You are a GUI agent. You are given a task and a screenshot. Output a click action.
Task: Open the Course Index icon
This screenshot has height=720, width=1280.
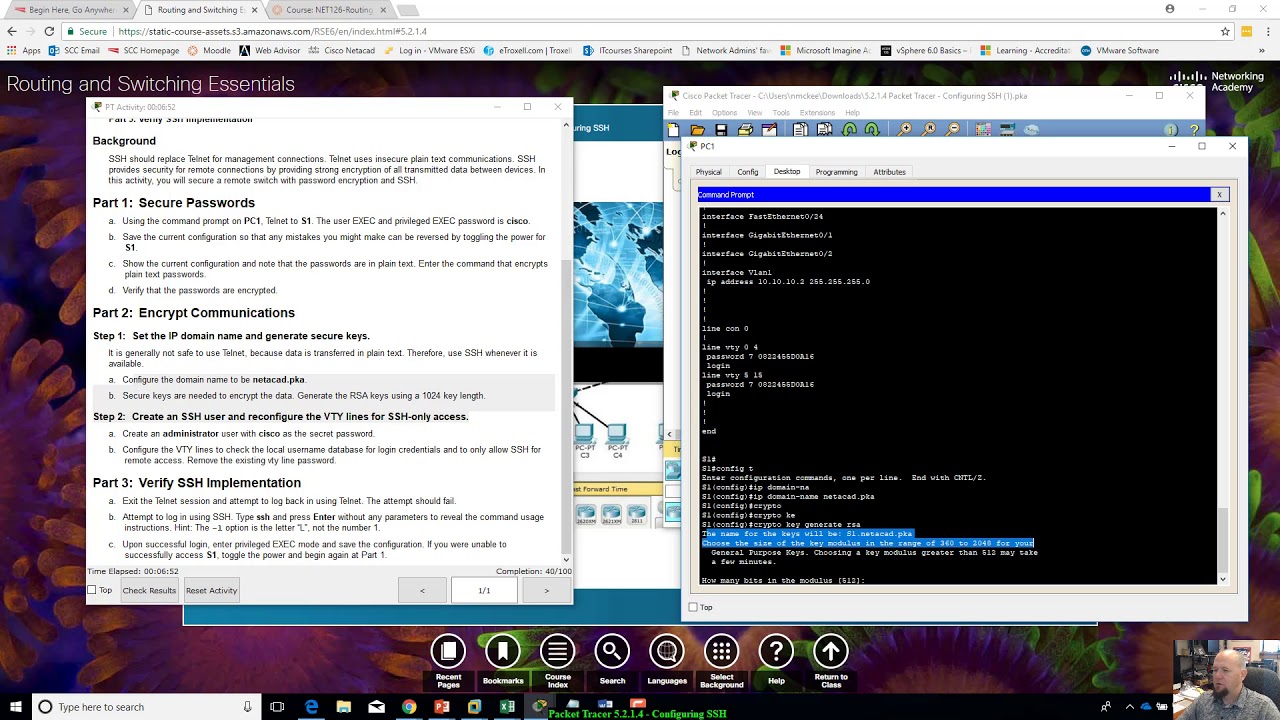[557, 652]
